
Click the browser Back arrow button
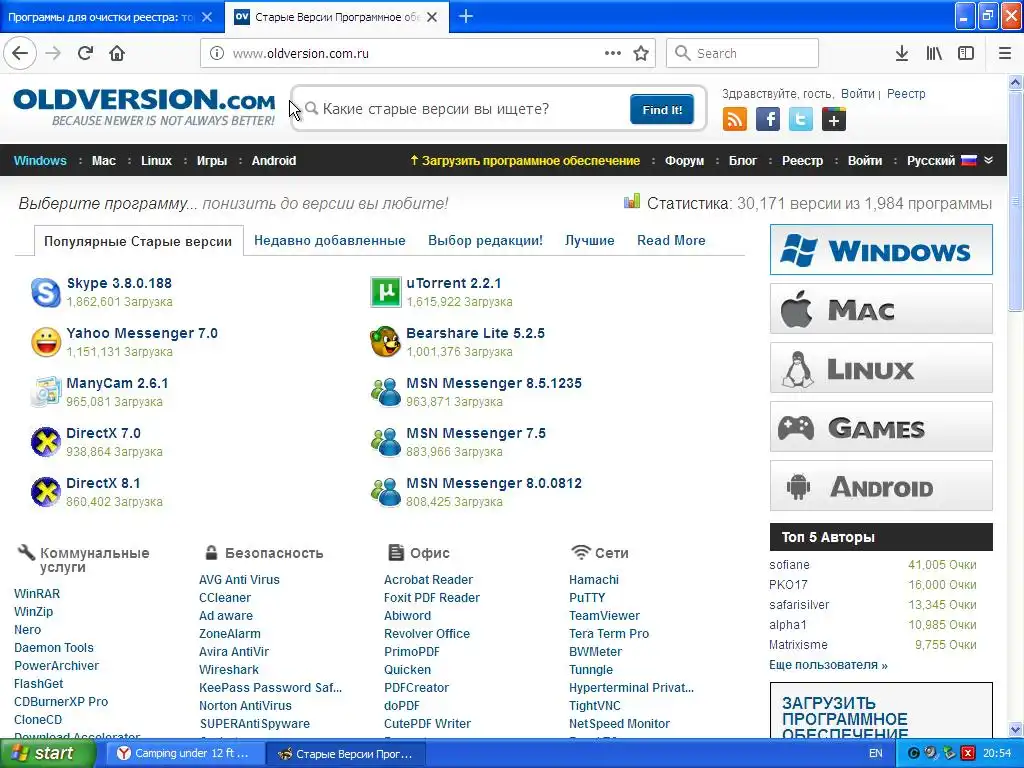pos(20,53)
